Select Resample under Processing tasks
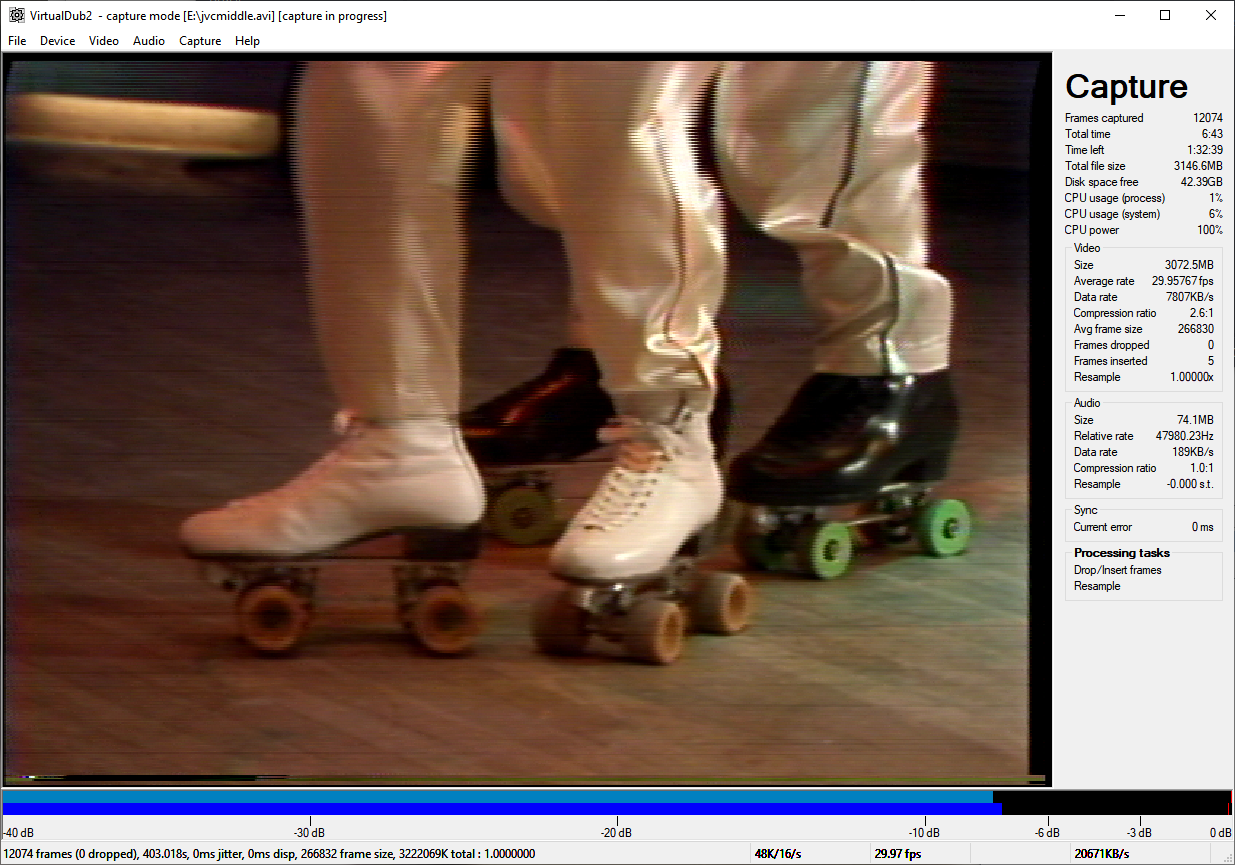The height and width of the screenshot is (865, 1235). [1097, 586]
